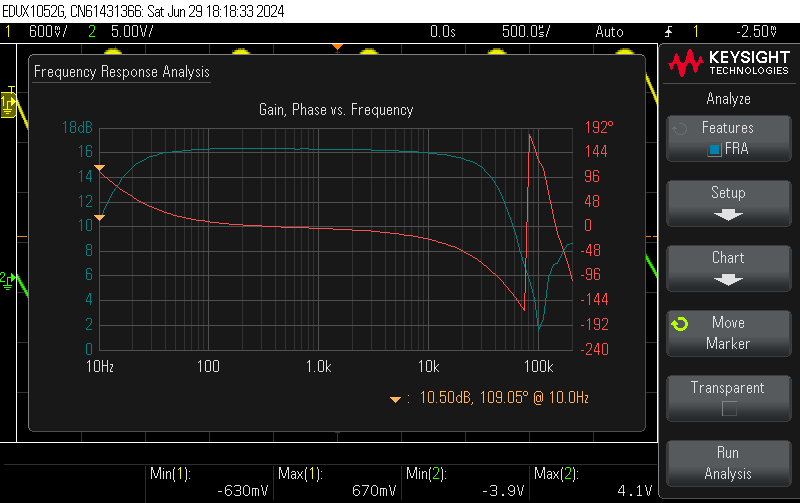
Task: Click the Min(1) measurement -630mV
Action: pyautogui.click(x=242, y=491)
